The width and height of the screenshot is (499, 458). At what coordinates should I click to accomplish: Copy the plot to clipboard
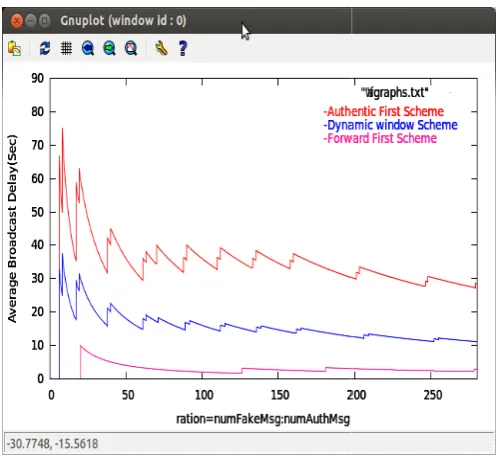14,48
